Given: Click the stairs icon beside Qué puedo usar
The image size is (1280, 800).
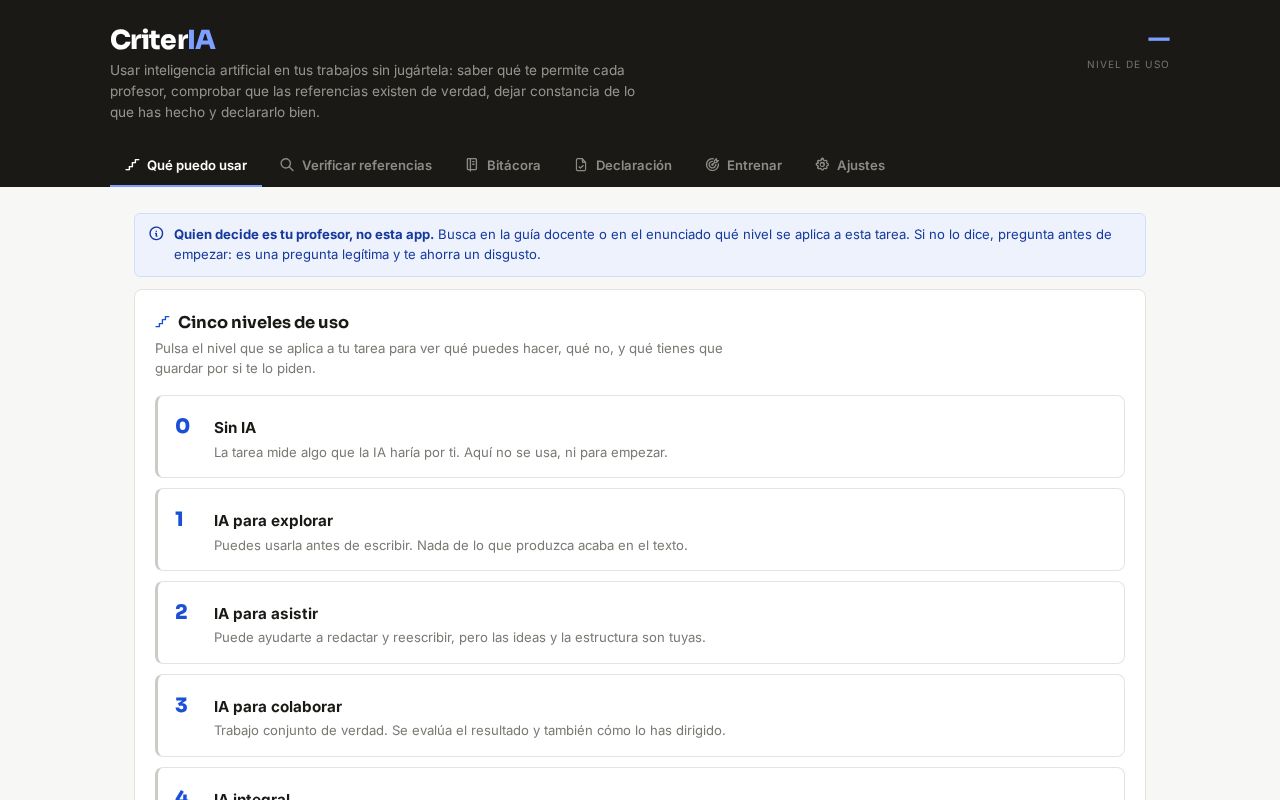Looking at the screenshot, I should (x=132, y=165).
